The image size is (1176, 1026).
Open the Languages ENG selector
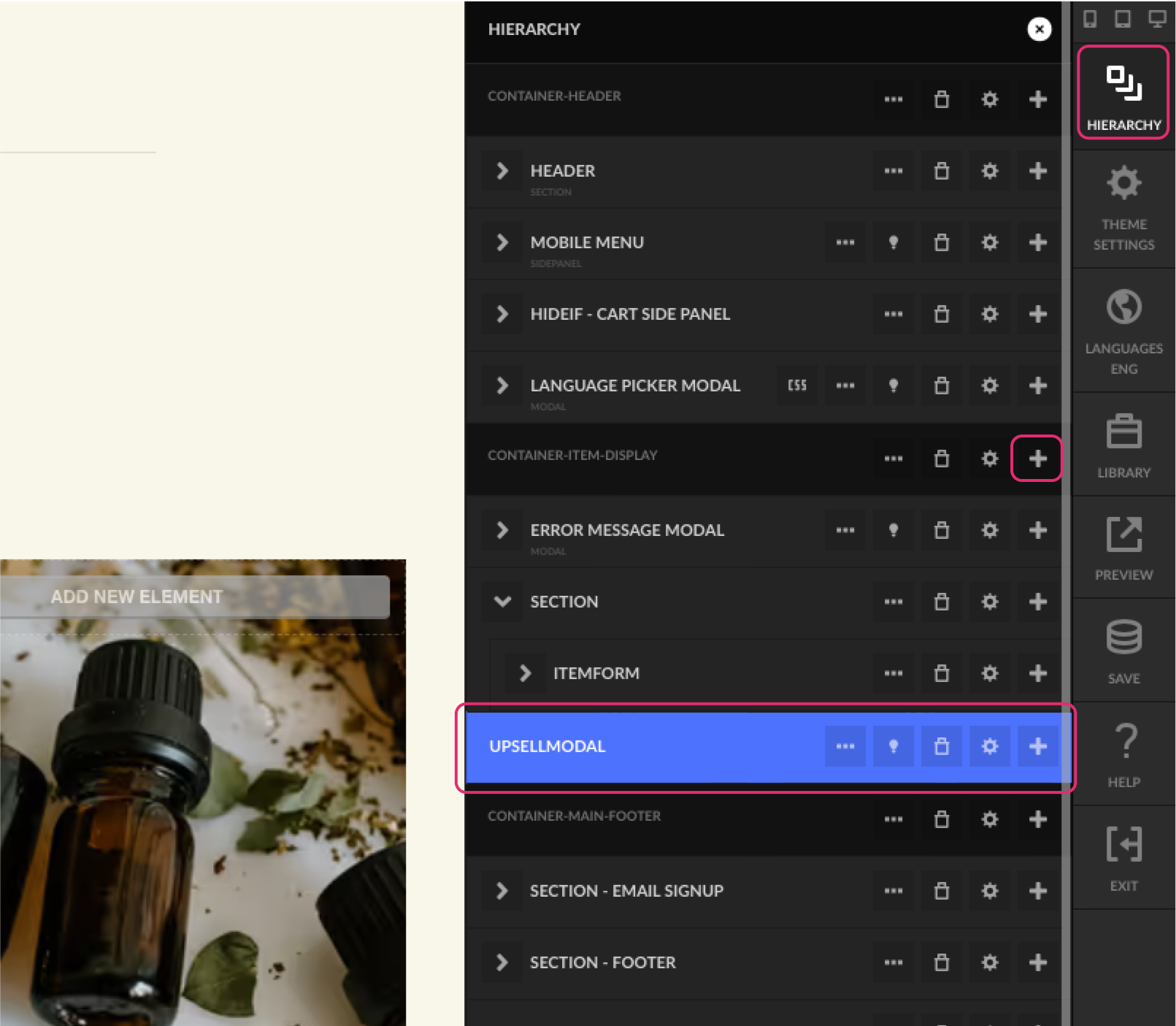(x=1123, y=332)
